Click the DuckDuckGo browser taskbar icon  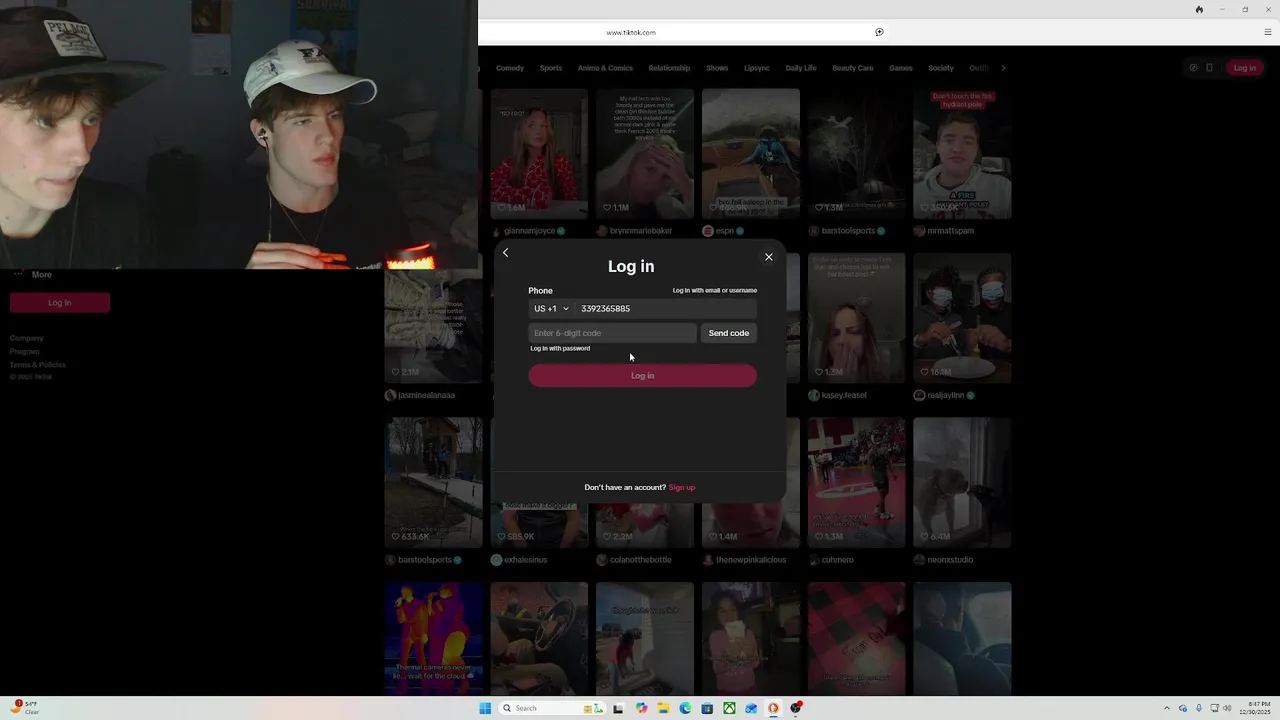773,708
